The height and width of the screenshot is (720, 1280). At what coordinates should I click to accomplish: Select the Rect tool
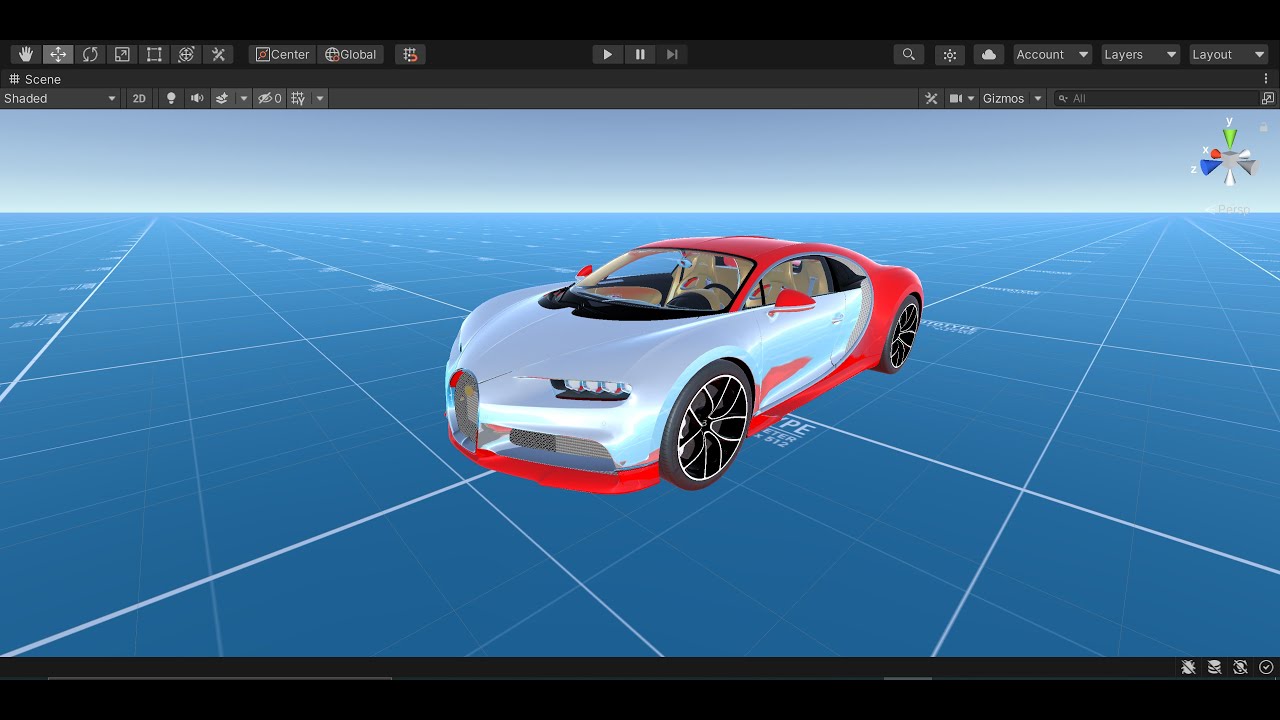pyautogui.click(x=154, y=54)
